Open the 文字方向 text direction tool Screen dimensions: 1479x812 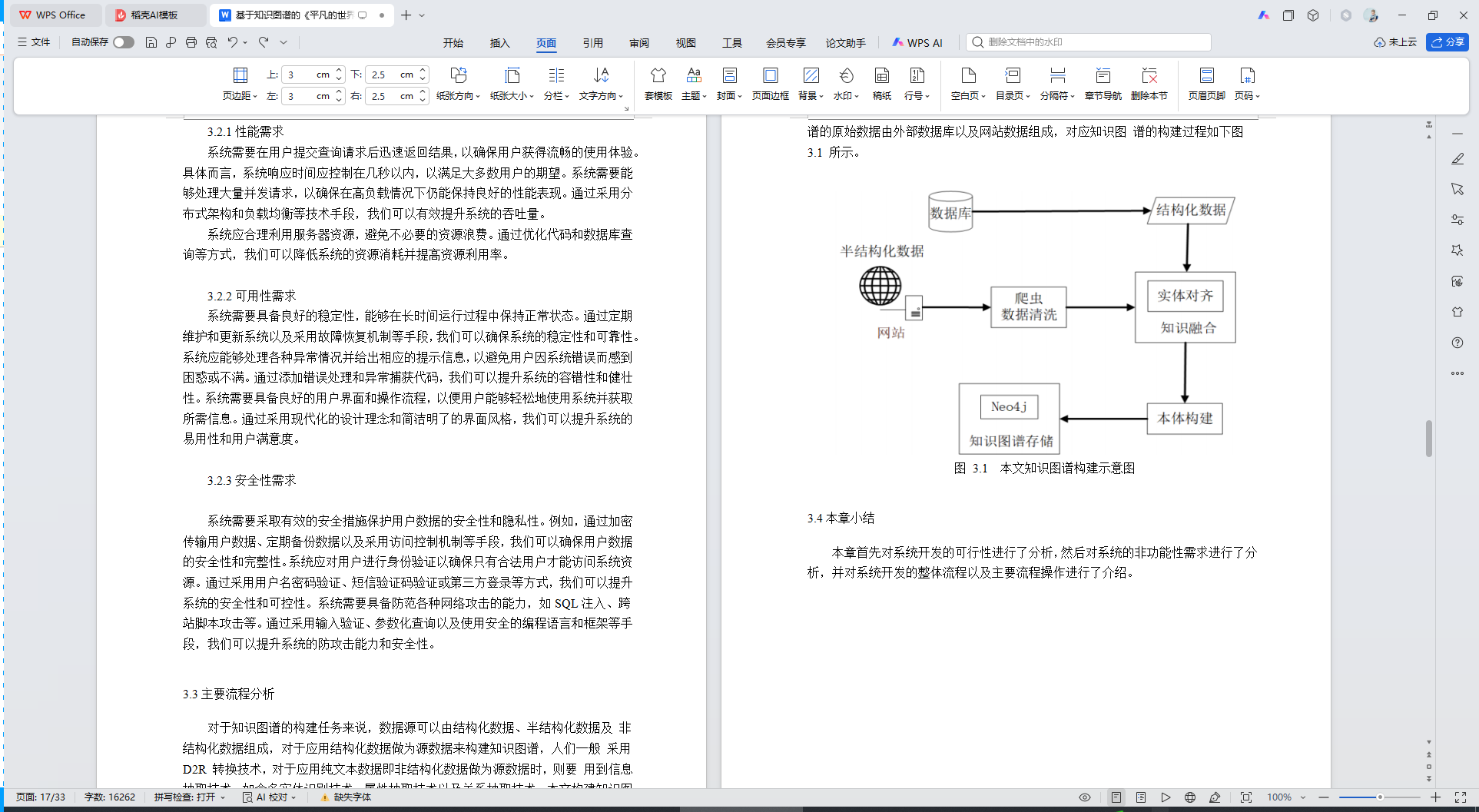(x=601, y=83)
